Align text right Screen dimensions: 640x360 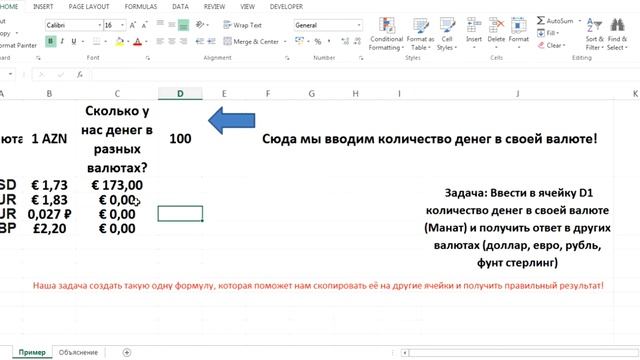184,41
